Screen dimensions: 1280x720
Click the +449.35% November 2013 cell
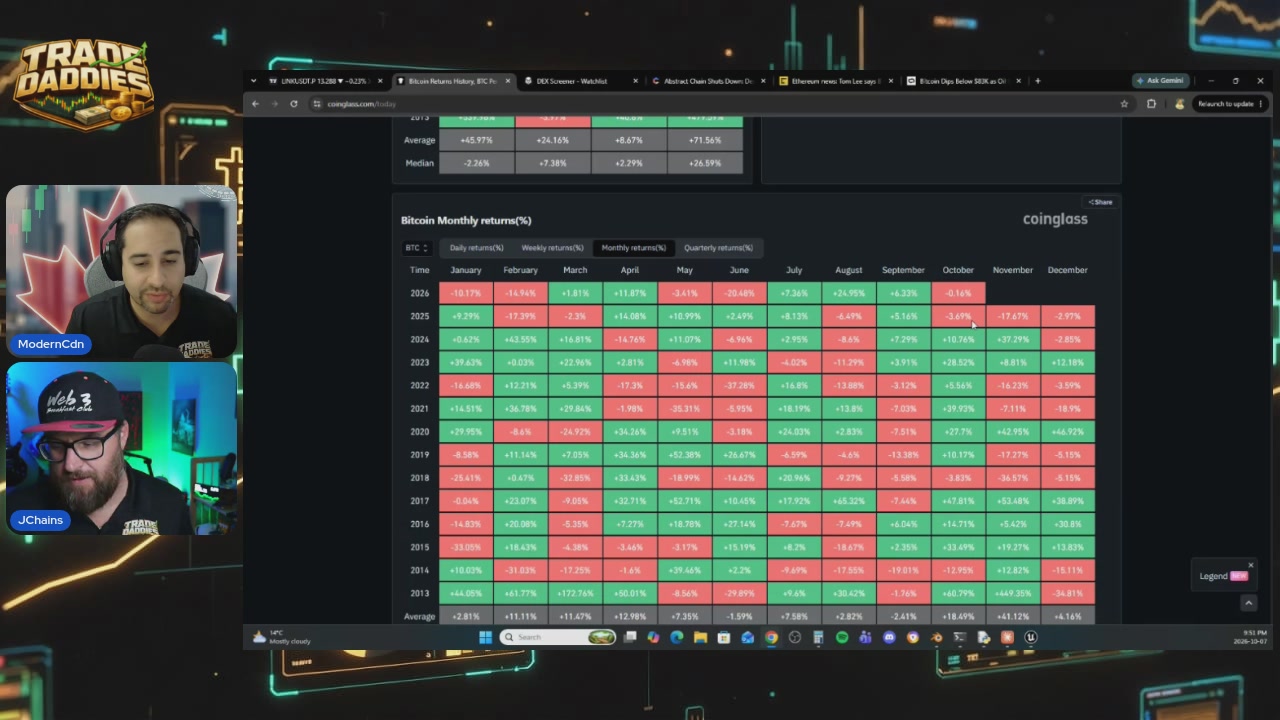click(x=1013, y=593)
